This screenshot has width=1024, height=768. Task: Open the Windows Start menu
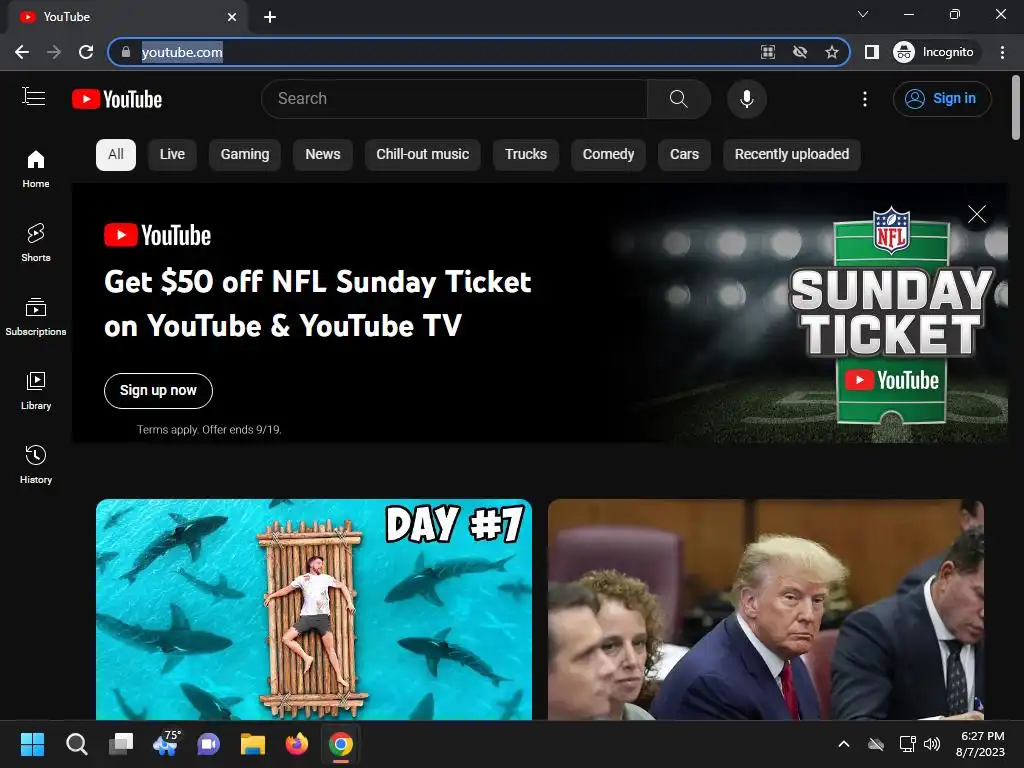(32, 744)
